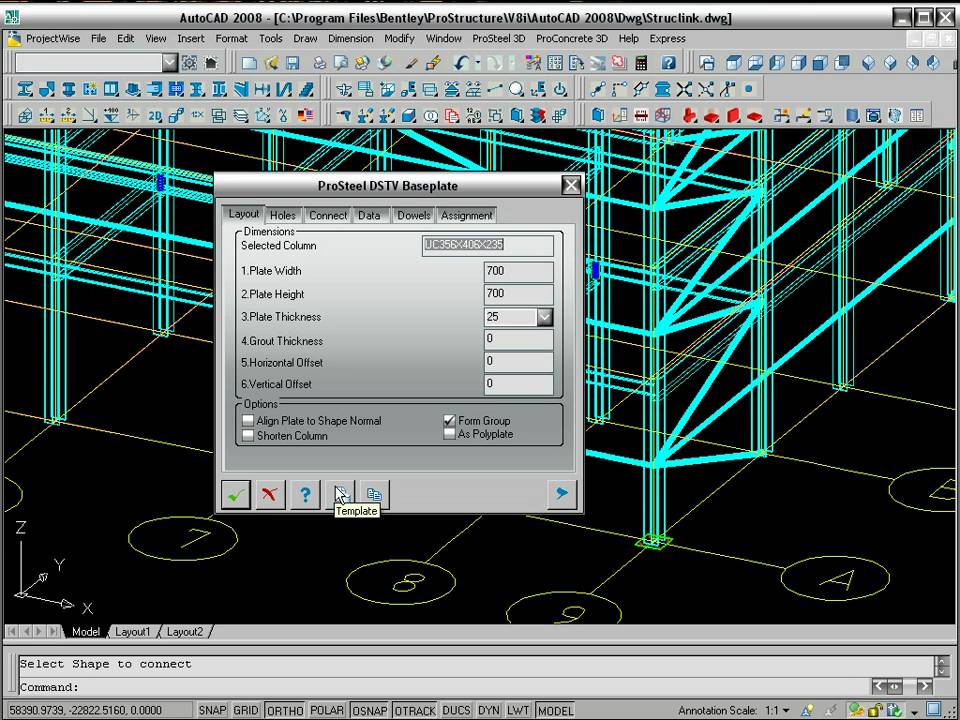The image size is (960, 720).
Task: Click the Open file icon
Action: click(x=271, y=62)
